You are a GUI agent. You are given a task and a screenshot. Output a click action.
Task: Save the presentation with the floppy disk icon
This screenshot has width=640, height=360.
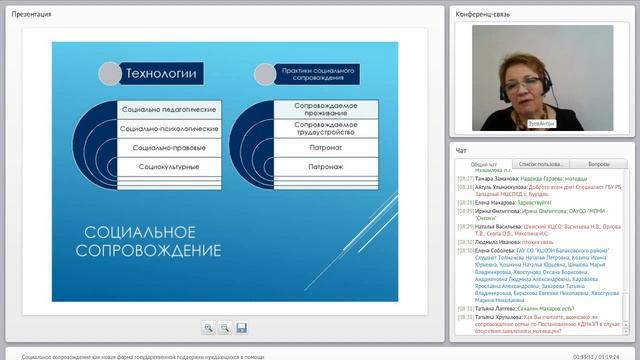click(241, 328)
